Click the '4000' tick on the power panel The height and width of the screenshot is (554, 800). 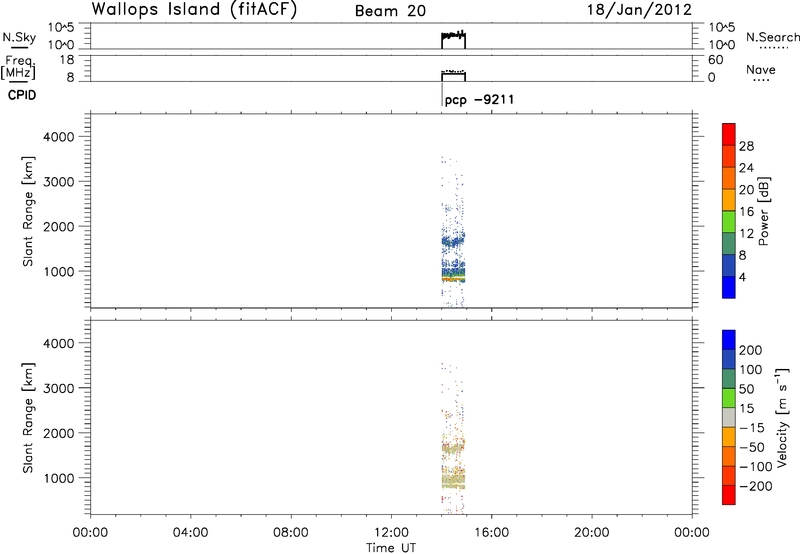tap(59, 137)
